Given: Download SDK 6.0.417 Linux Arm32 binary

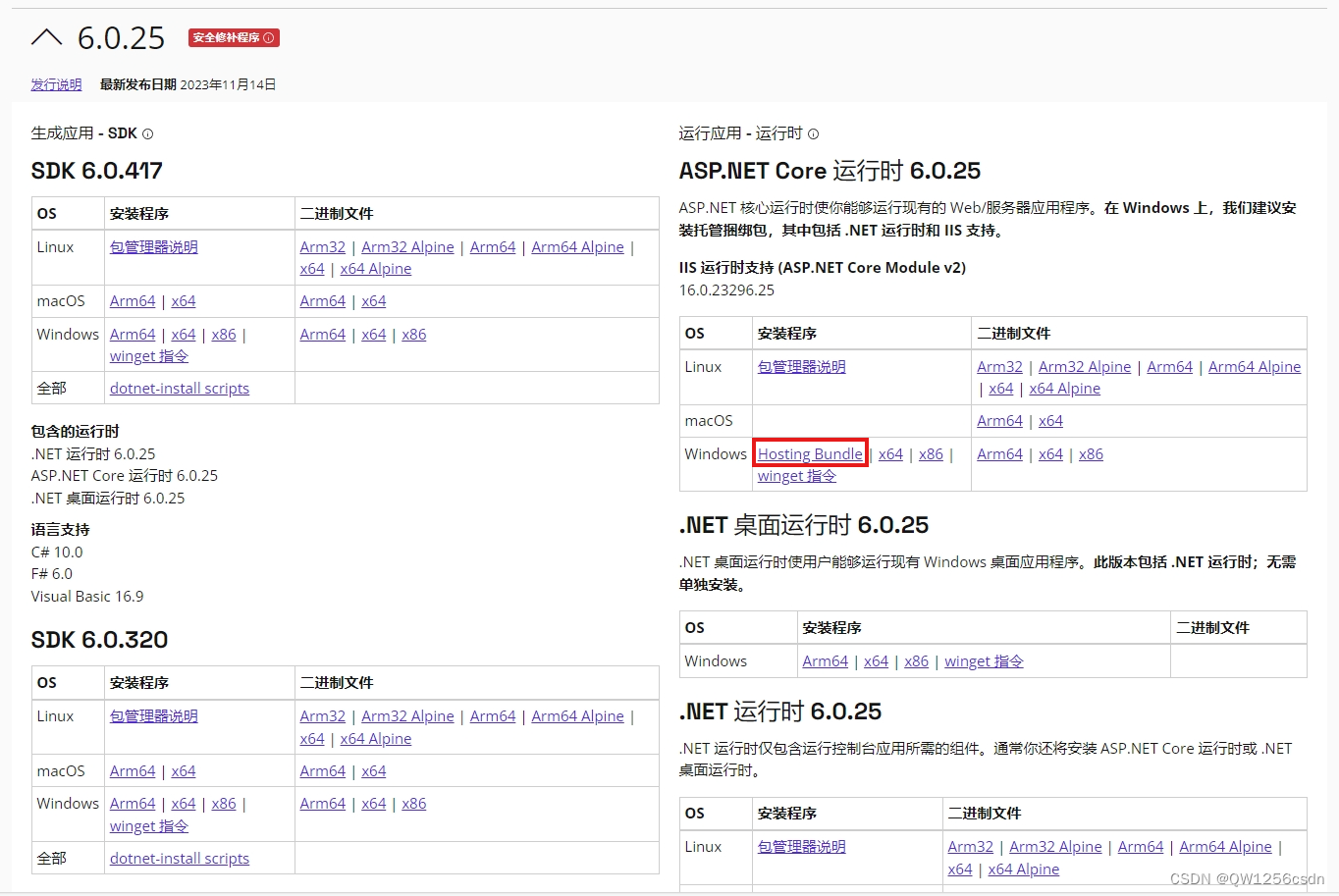Looking at the screenshot, I should tap(323, 247).
